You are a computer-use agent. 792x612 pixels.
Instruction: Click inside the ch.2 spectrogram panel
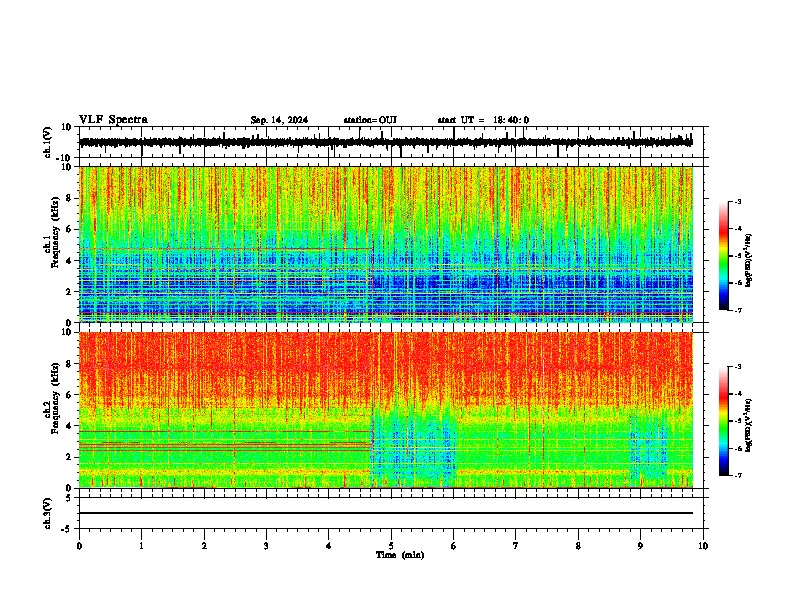386,410
